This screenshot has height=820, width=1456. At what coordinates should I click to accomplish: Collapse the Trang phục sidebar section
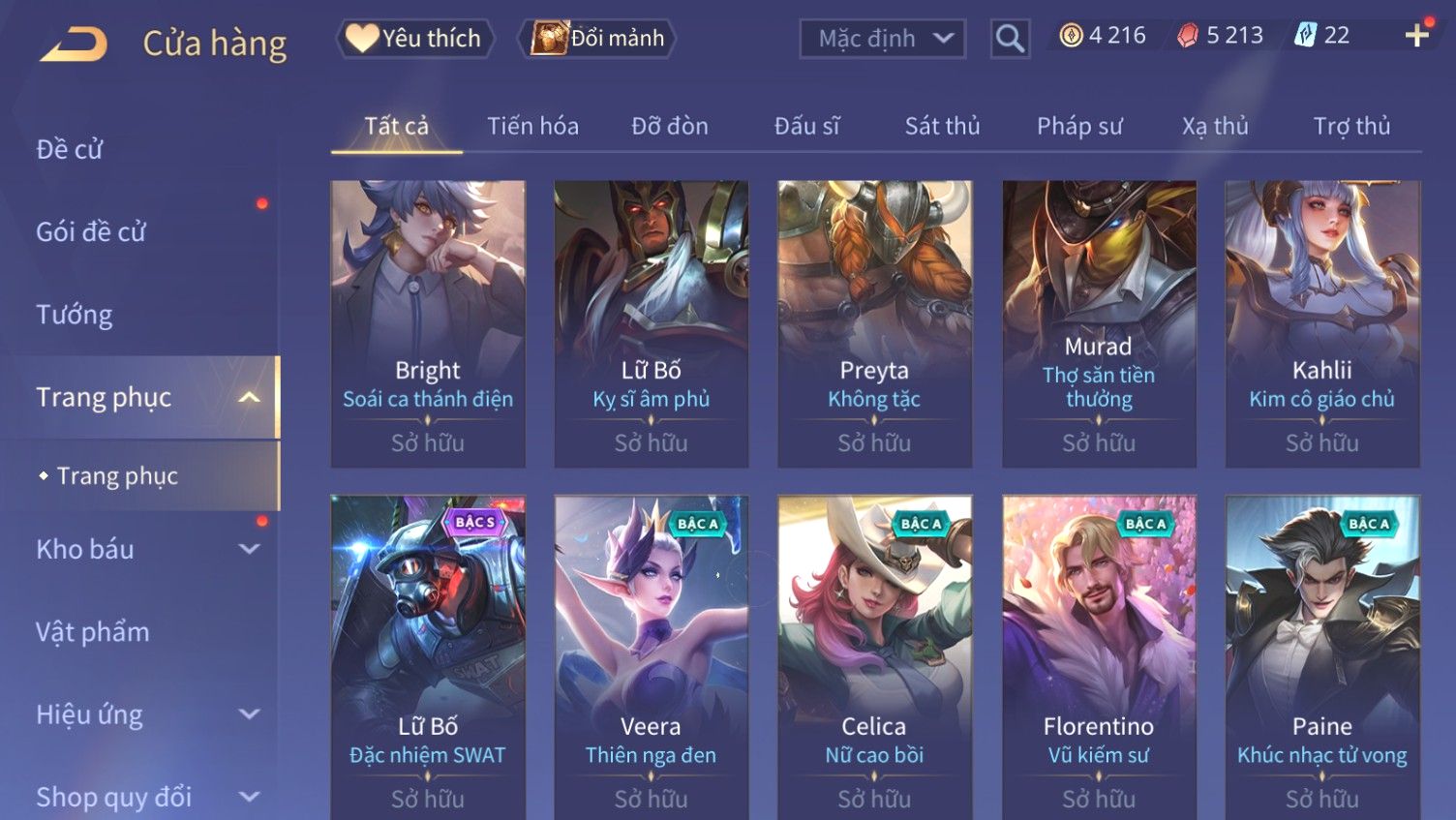(x=249, y=398)
